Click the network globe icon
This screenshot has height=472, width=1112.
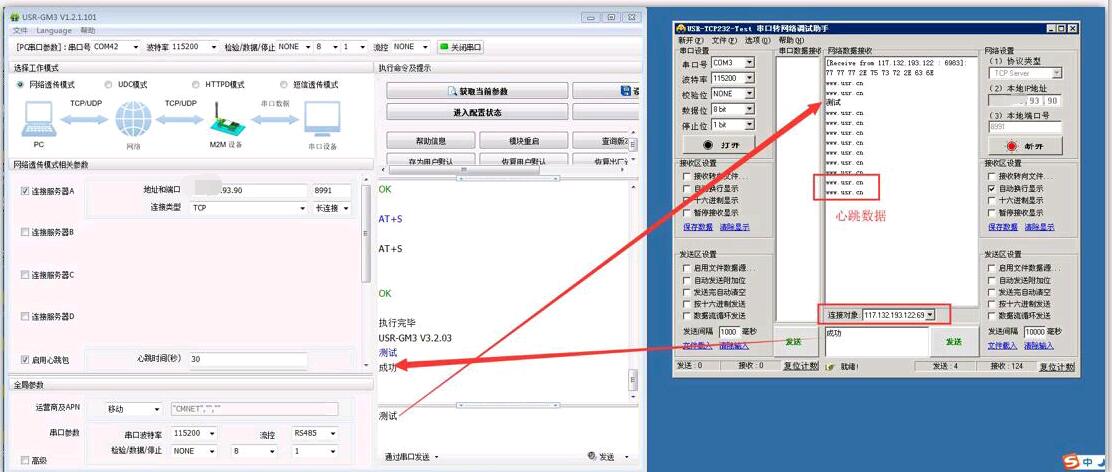click(x=132, y=120)
